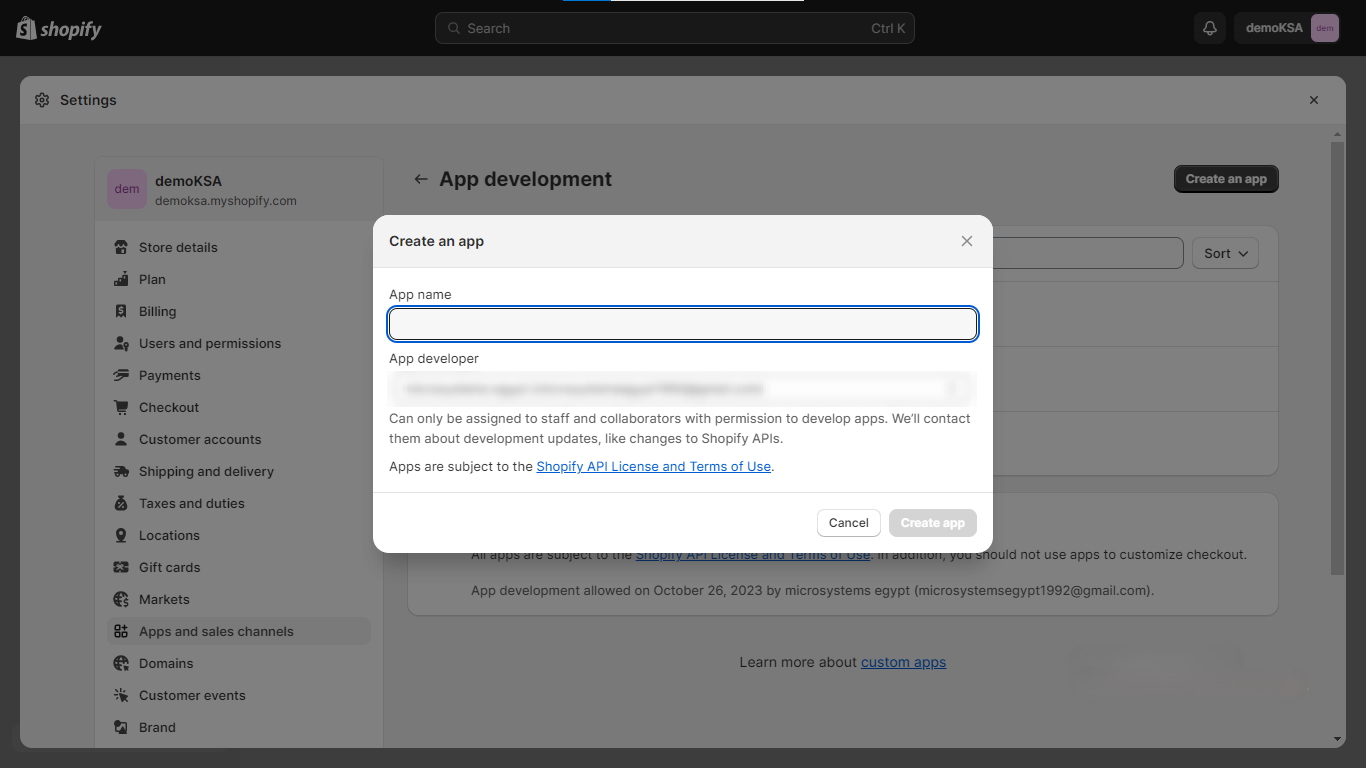Open the Payments settings section
This screenshot has width=1366, height=768.
point(169,375)
